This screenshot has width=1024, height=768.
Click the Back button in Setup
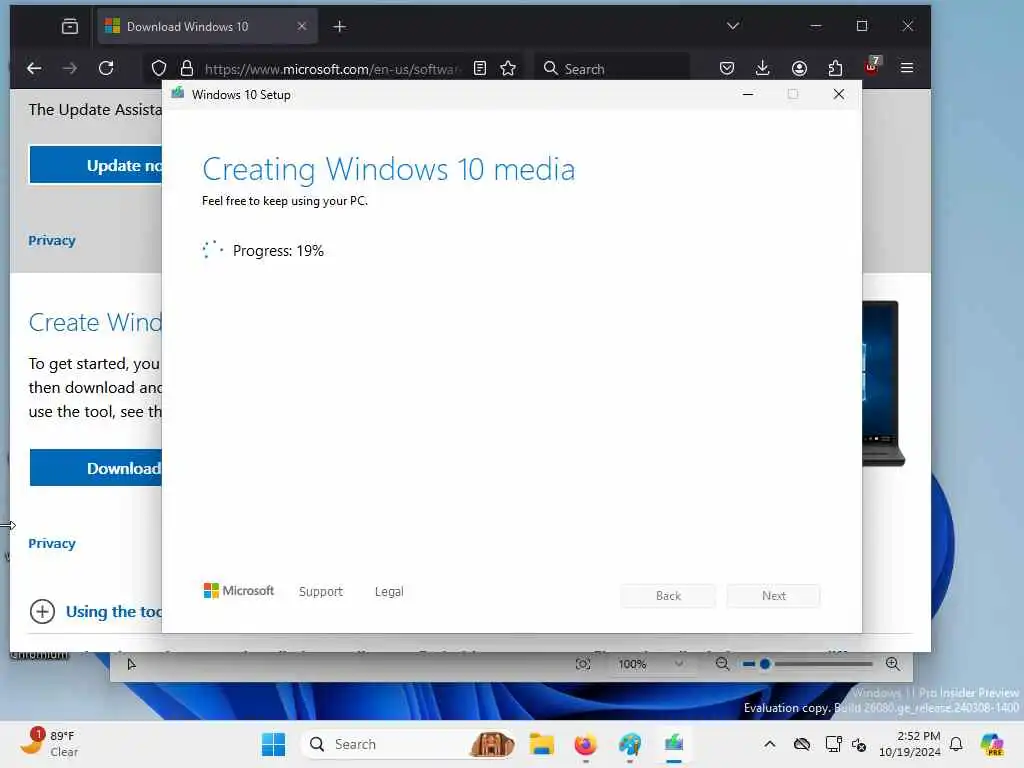coord(668,596)
